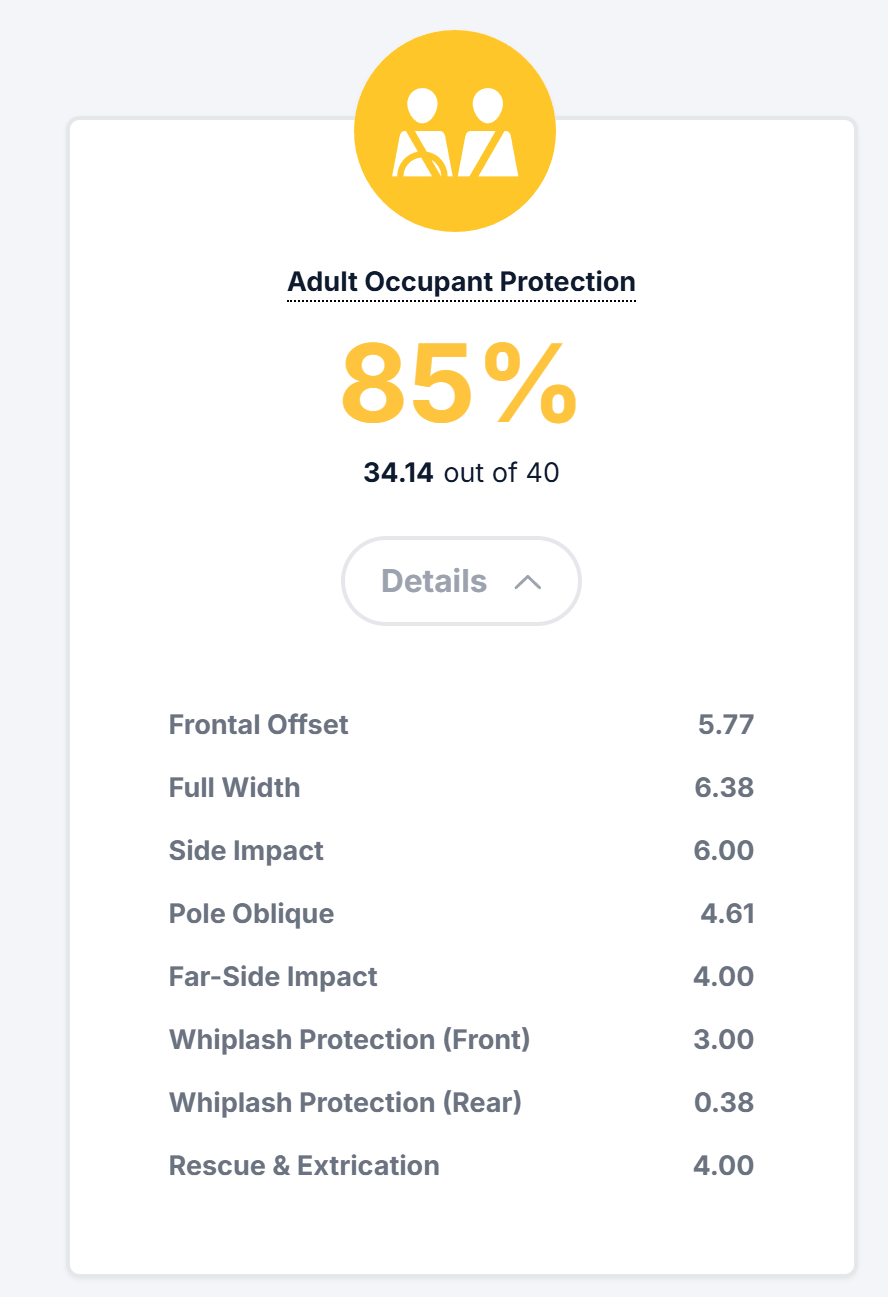Click the Pole Oblique row label
The height and width of the screenshot is (1297, 888).
[x=252, y=913]
